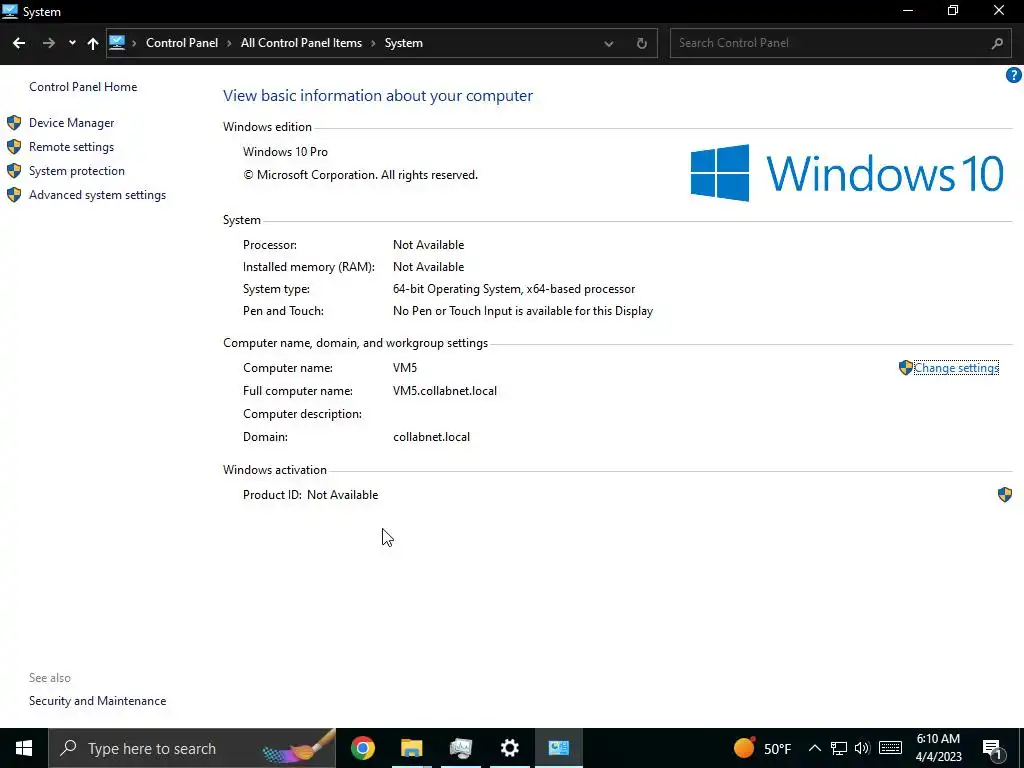Click the taskbar 'Type here to search' box
The image size is (1024, 768).
pos(192,748)
